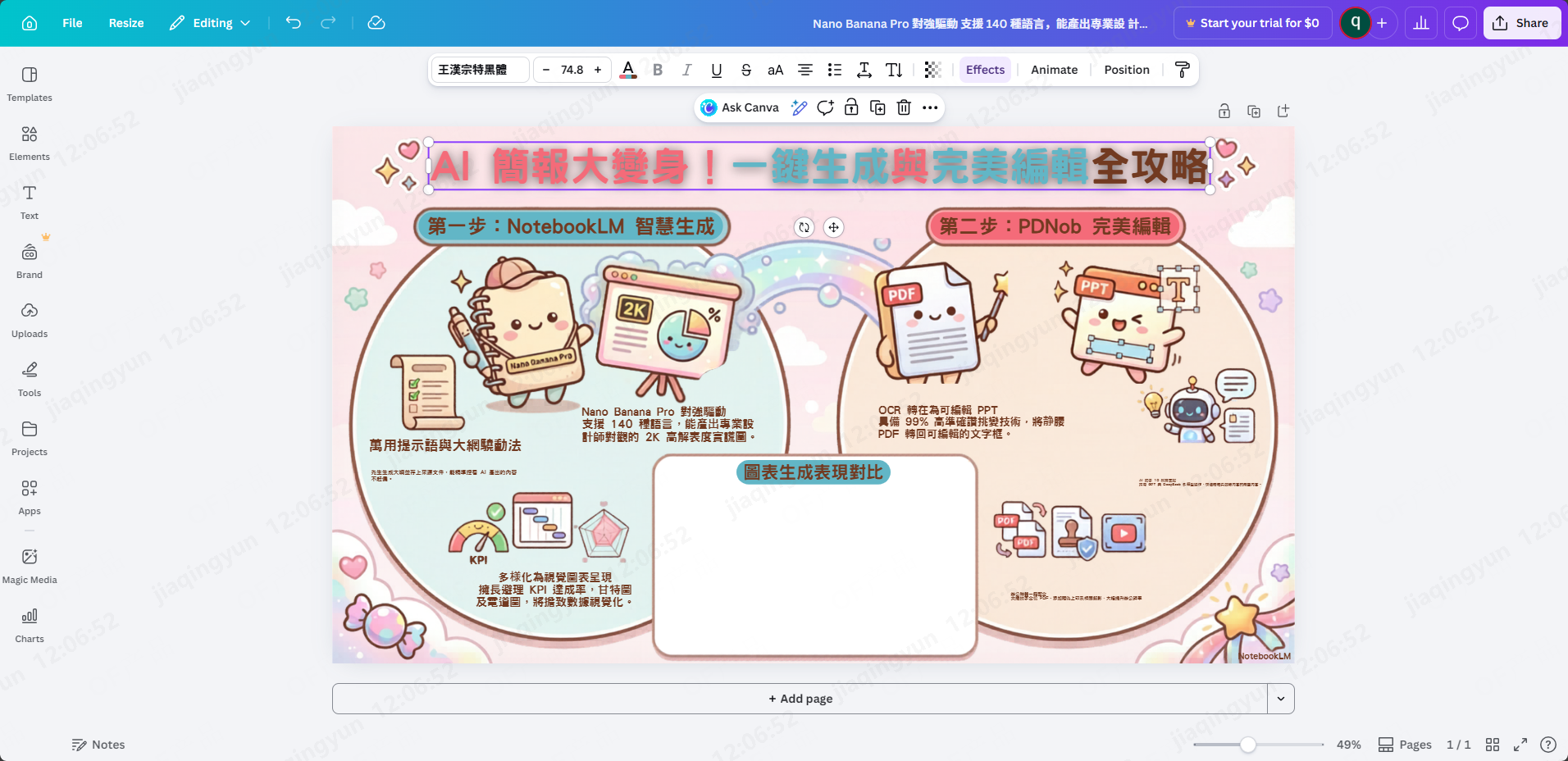This screenshot has width=1568, height=761.
Task: Click Start your trial for $0
Action: (1252, 22)
